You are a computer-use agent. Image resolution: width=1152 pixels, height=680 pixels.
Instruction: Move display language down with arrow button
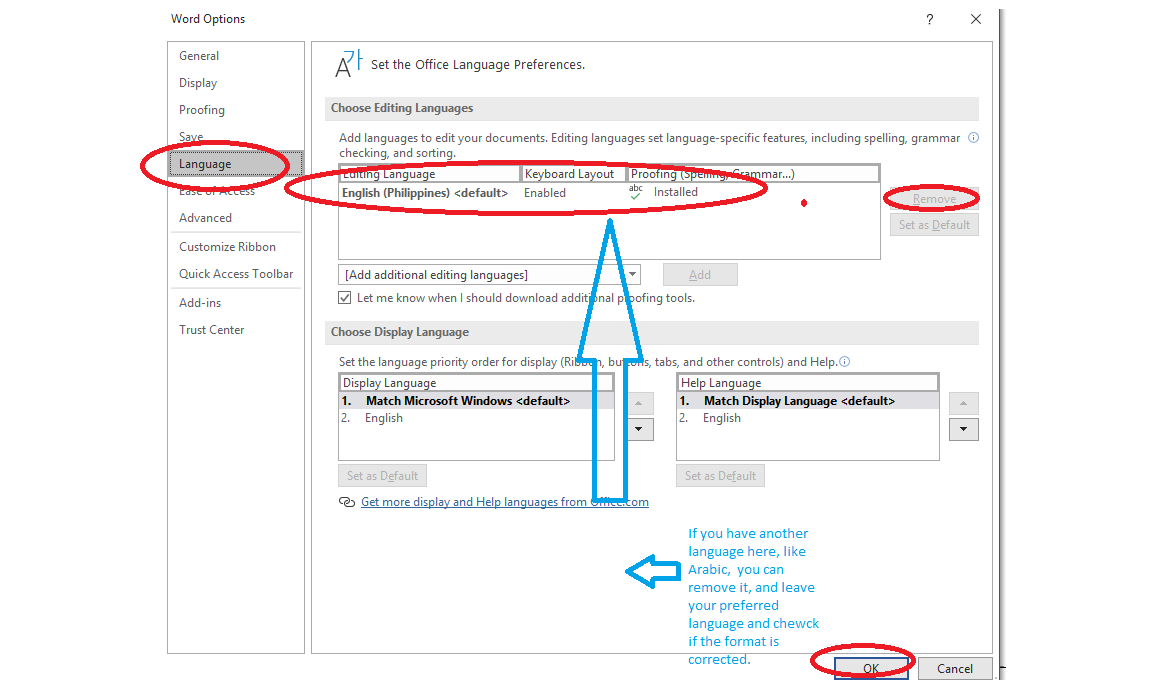[x=638, y=429]
